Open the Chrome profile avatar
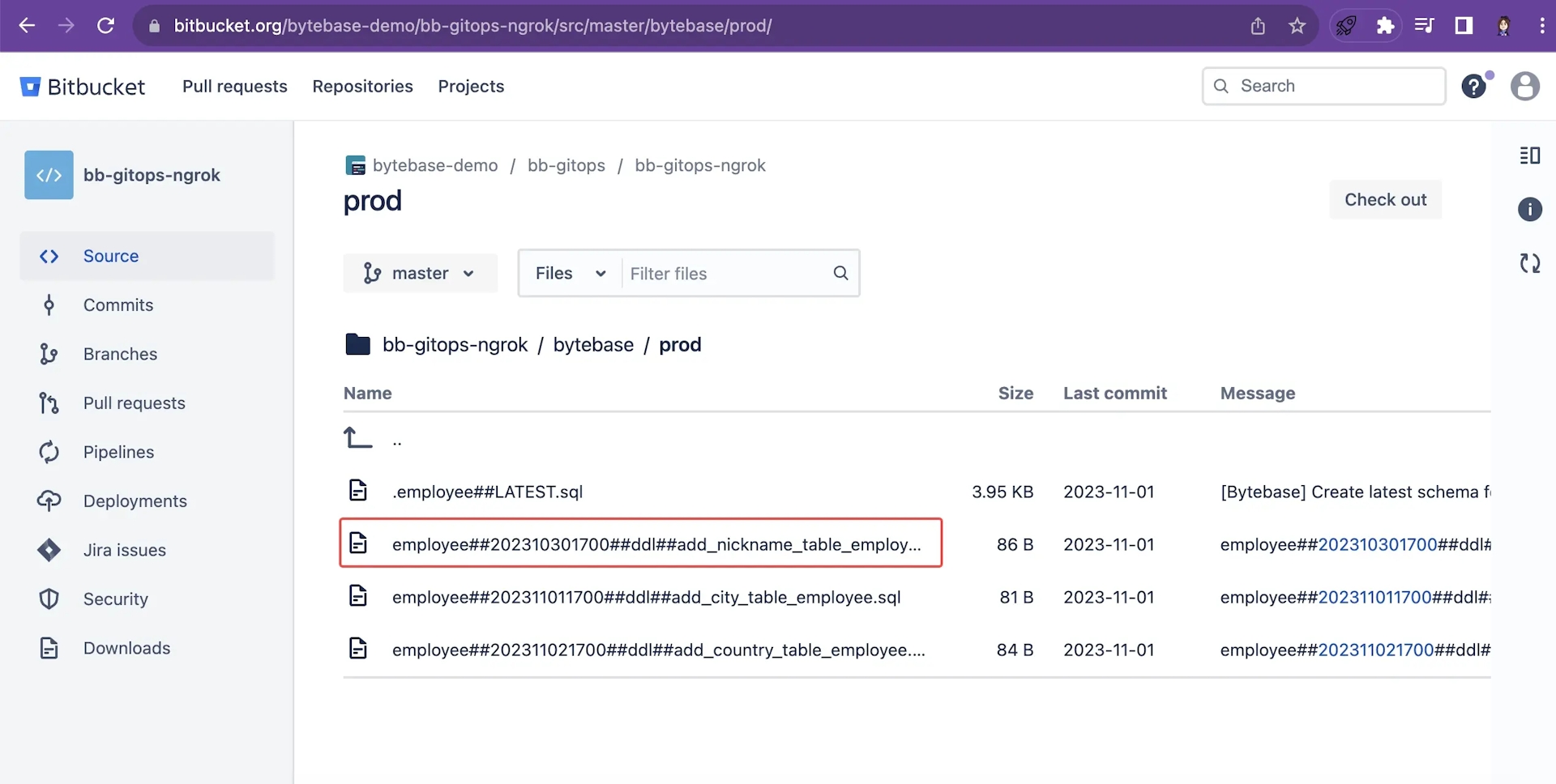Image resolution: width=1556 pixels, height=784 pixels. pyautogui.click(x=1504, y=26)
